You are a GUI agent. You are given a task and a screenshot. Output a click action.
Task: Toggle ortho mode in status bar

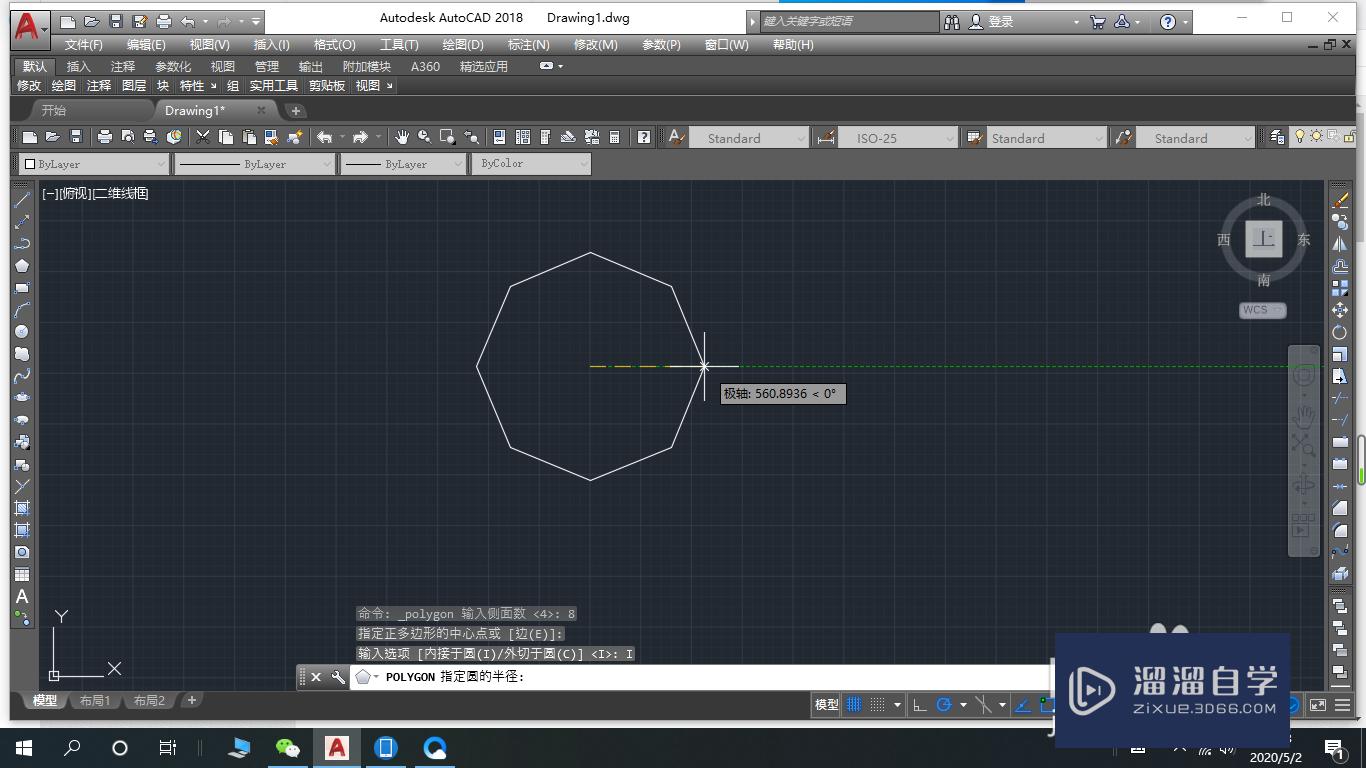coord(920,705)
